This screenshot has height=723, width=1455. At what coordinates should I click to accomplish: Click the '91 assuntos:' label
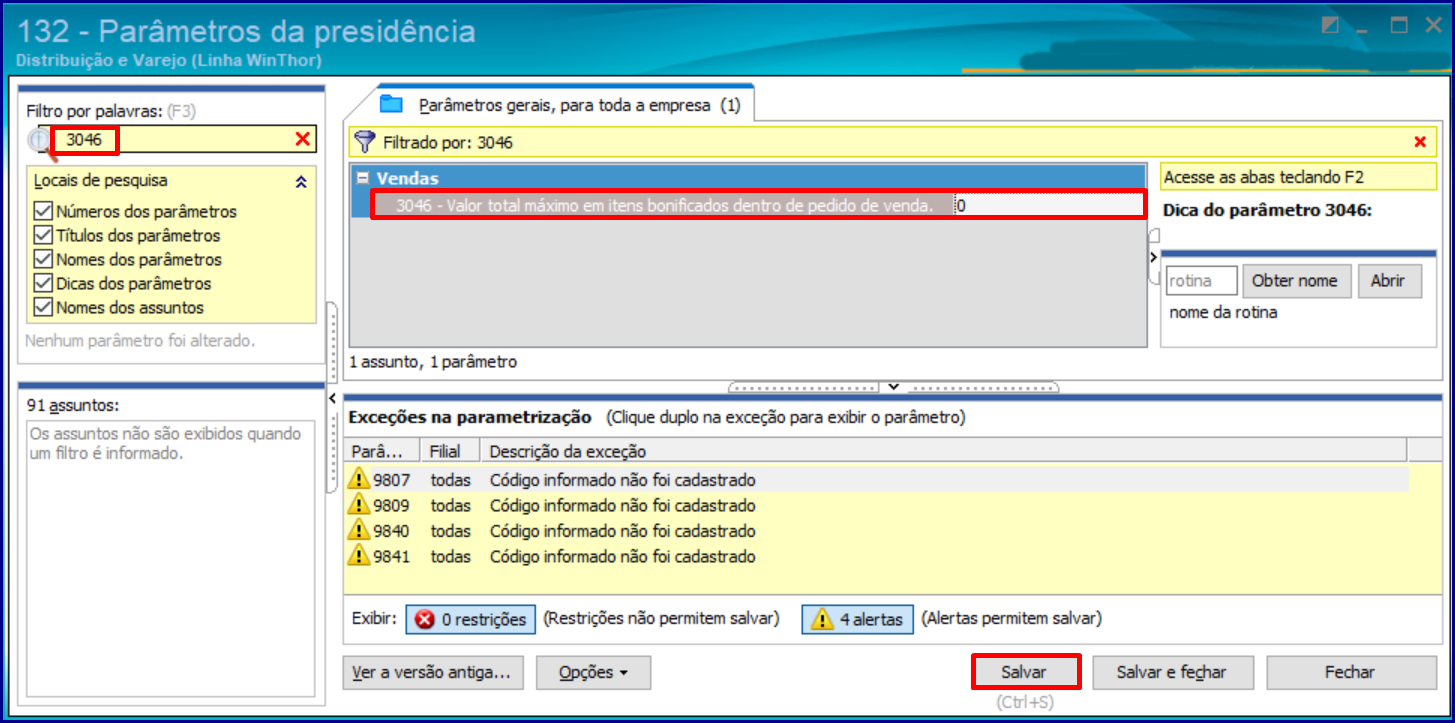click(73, 405)
